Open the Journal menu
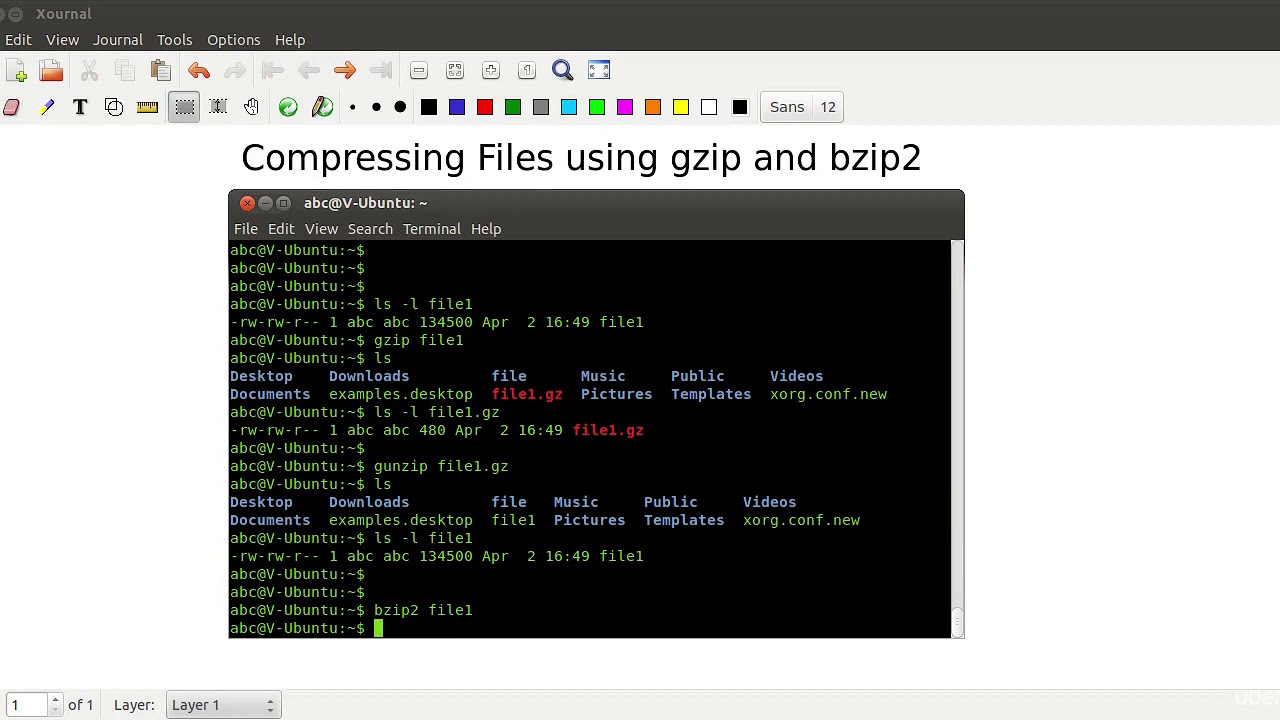The height and width of the screenshot is (720, 1280). click(x=118, y=40)
